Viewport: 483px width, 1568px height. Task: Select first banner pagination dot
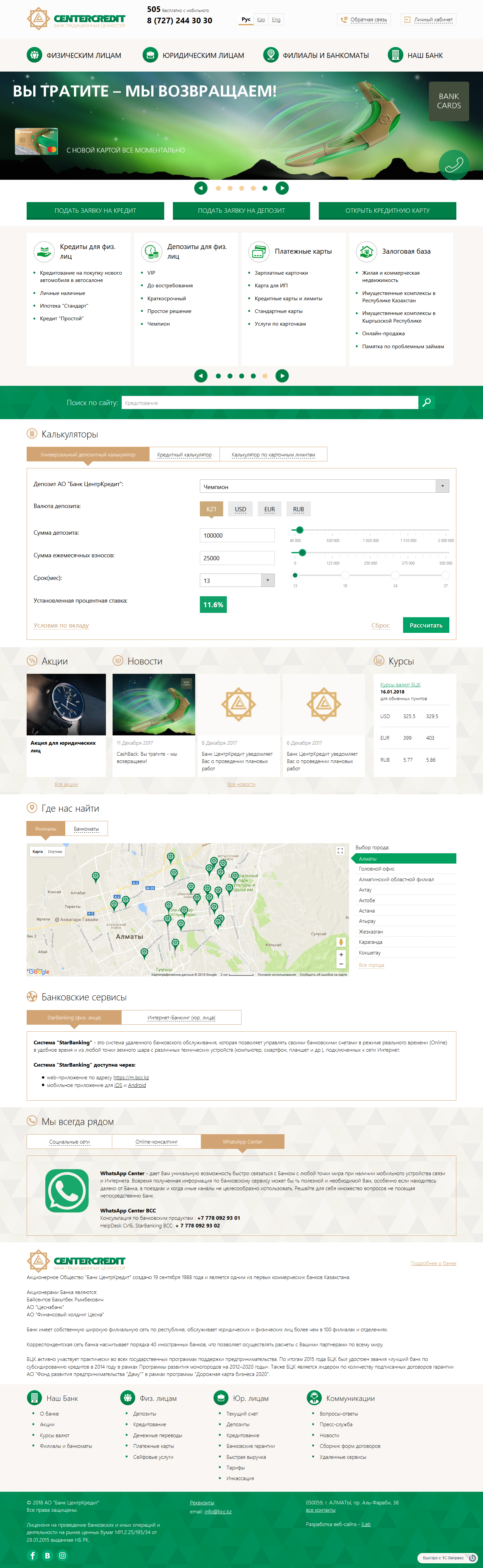[x=218, y=188]
